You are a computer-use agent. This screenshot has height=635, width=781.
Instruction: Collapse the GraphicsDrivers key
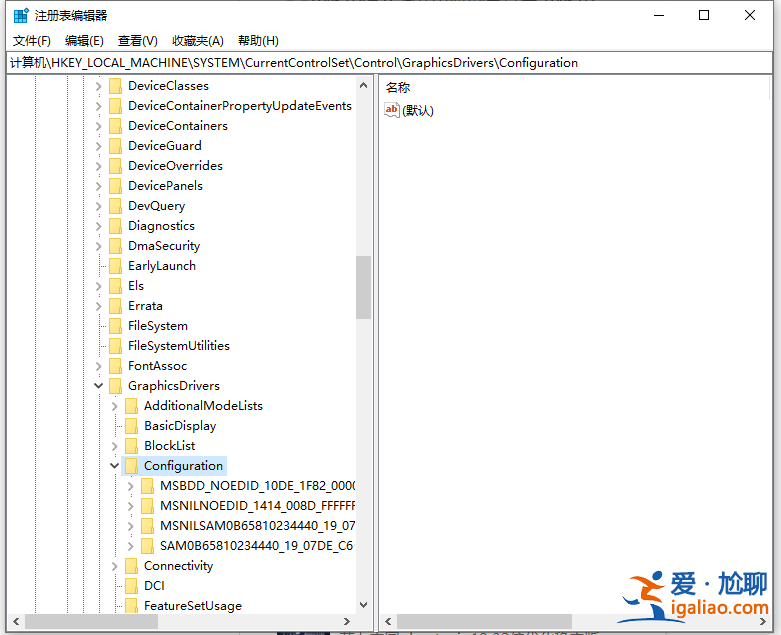[99, 386]
